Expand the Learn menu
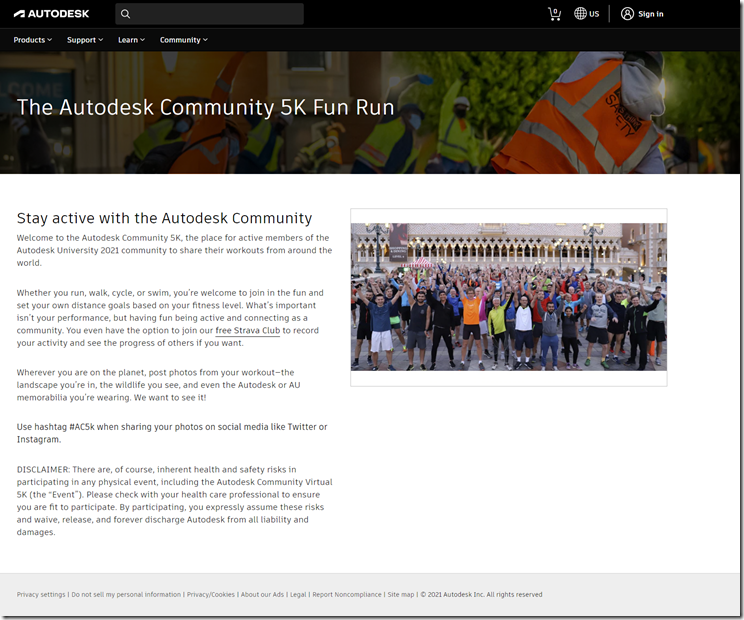Image resolution: width=744 pixels, height=620 pixels. (131, 40)
